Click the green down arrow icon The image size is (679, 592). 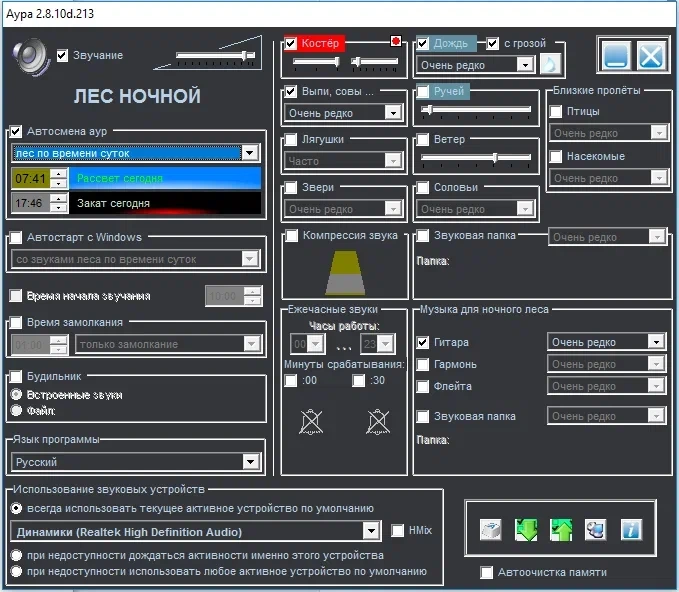click(526, 530)
